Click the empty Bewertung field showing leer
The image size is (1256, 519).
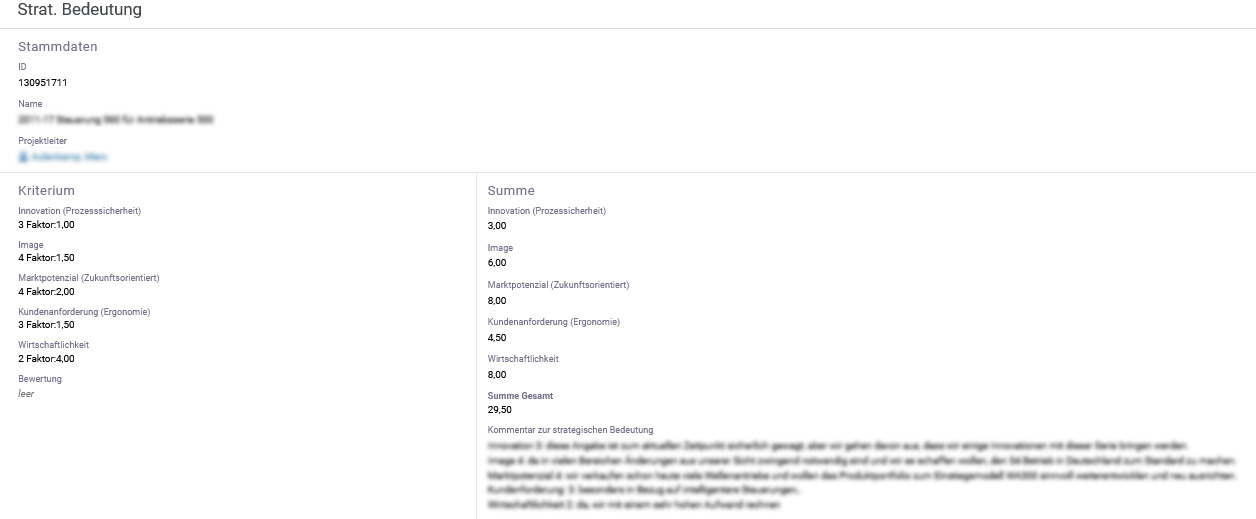(26, 394)
